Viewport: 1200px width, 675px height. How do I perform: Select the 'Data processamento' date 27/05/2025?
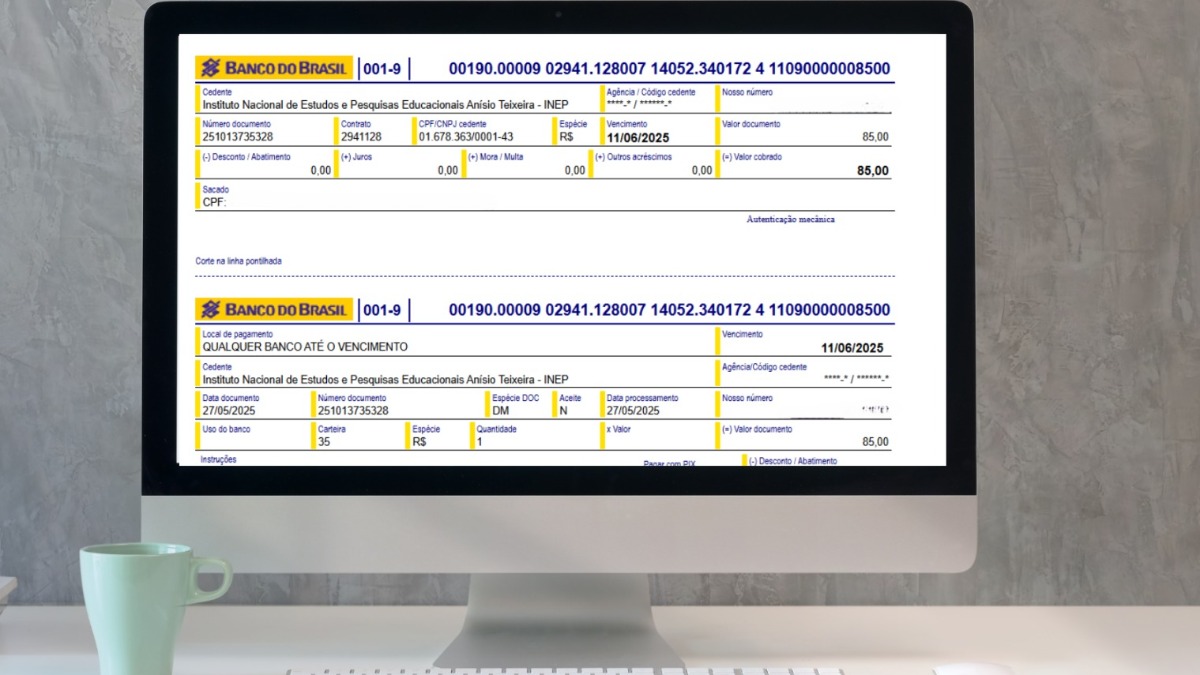633,410
